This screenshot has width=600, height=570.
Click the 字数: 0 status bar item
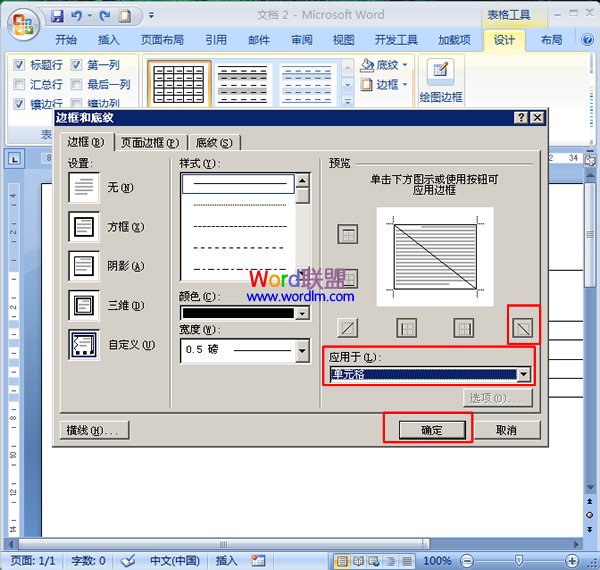pyautogui.click(x=88, y=561)
